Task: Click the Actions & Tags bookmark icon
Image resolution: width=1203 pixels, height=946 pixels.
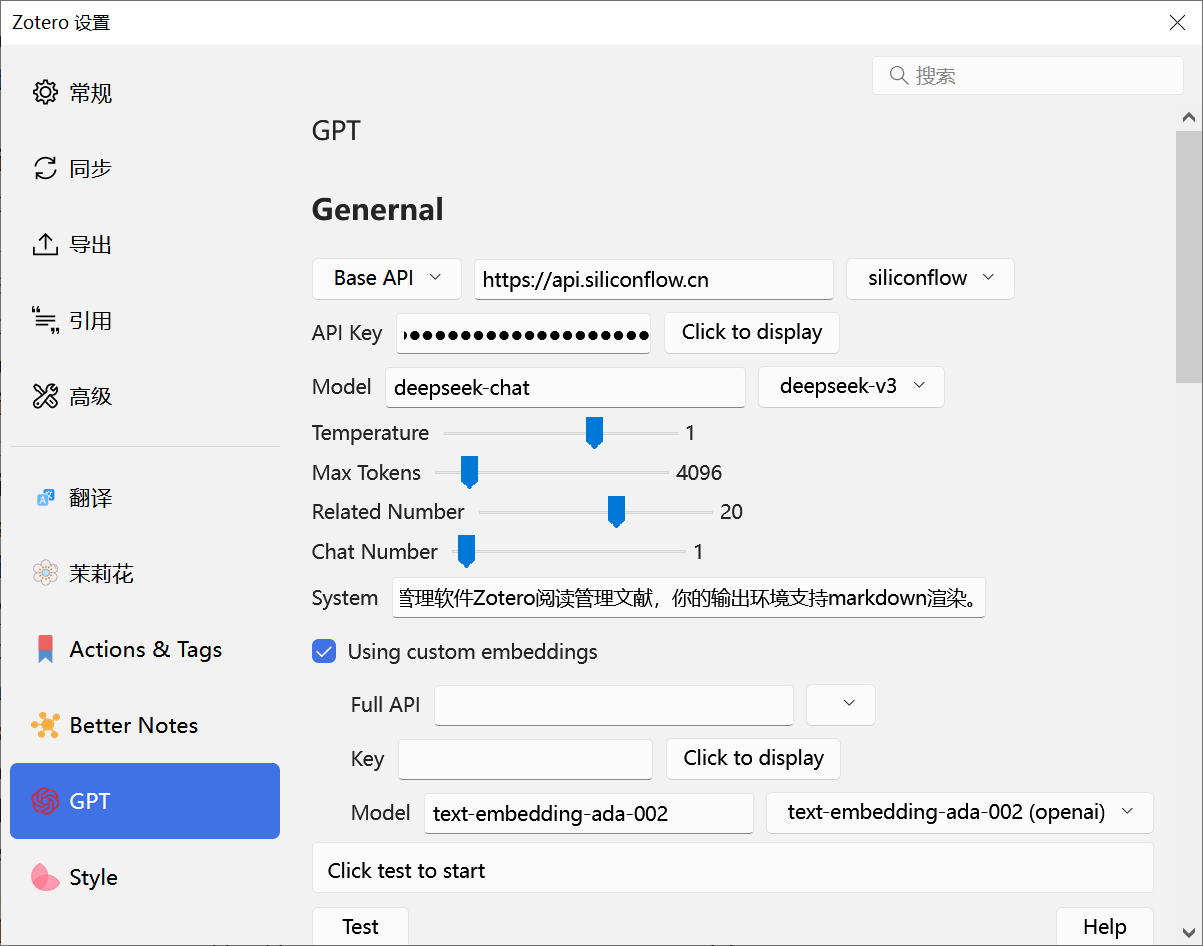Action: 45,649
